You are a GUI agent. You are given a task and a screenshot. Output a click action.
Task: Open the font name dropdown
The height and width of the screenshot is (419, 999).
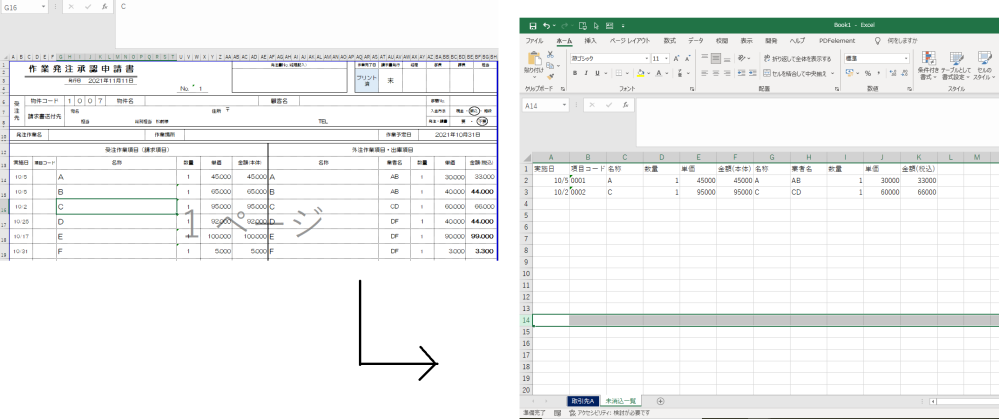click(645, 58)
